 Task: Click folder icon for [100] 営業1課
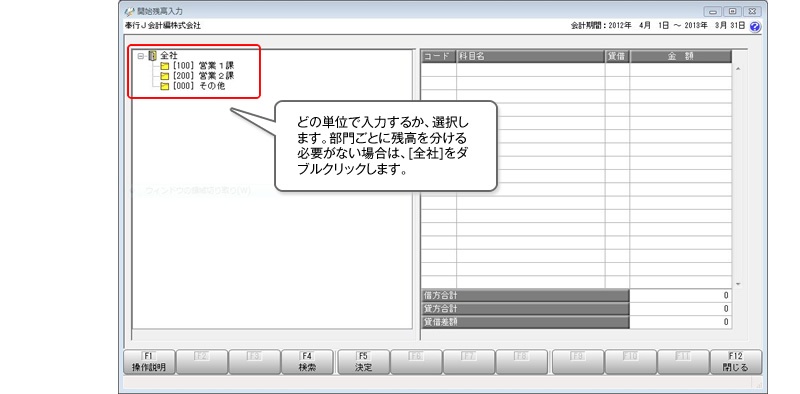(164, 66)
